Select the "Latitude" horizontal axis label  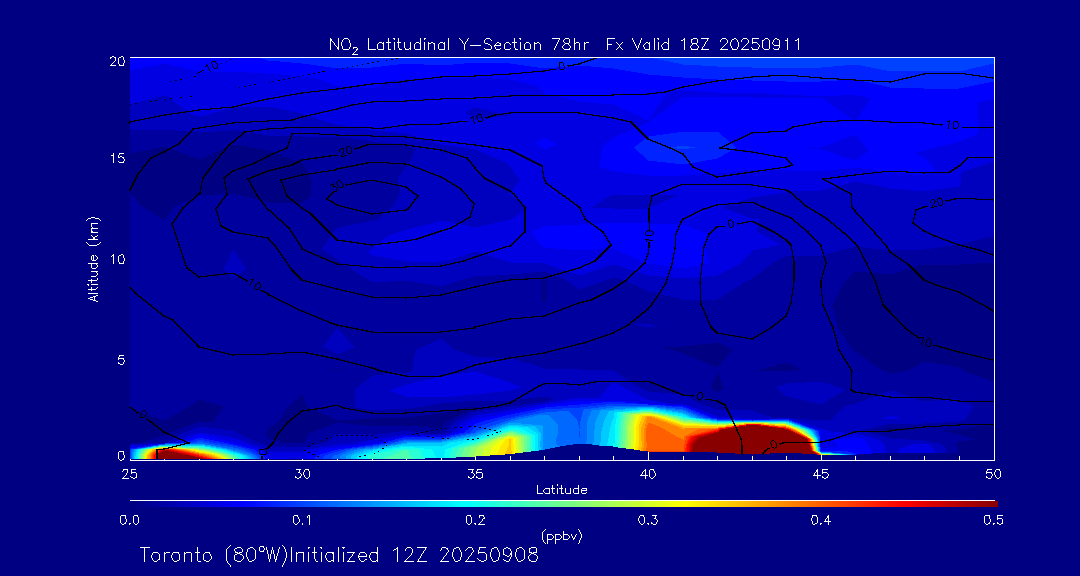point(561,490)
